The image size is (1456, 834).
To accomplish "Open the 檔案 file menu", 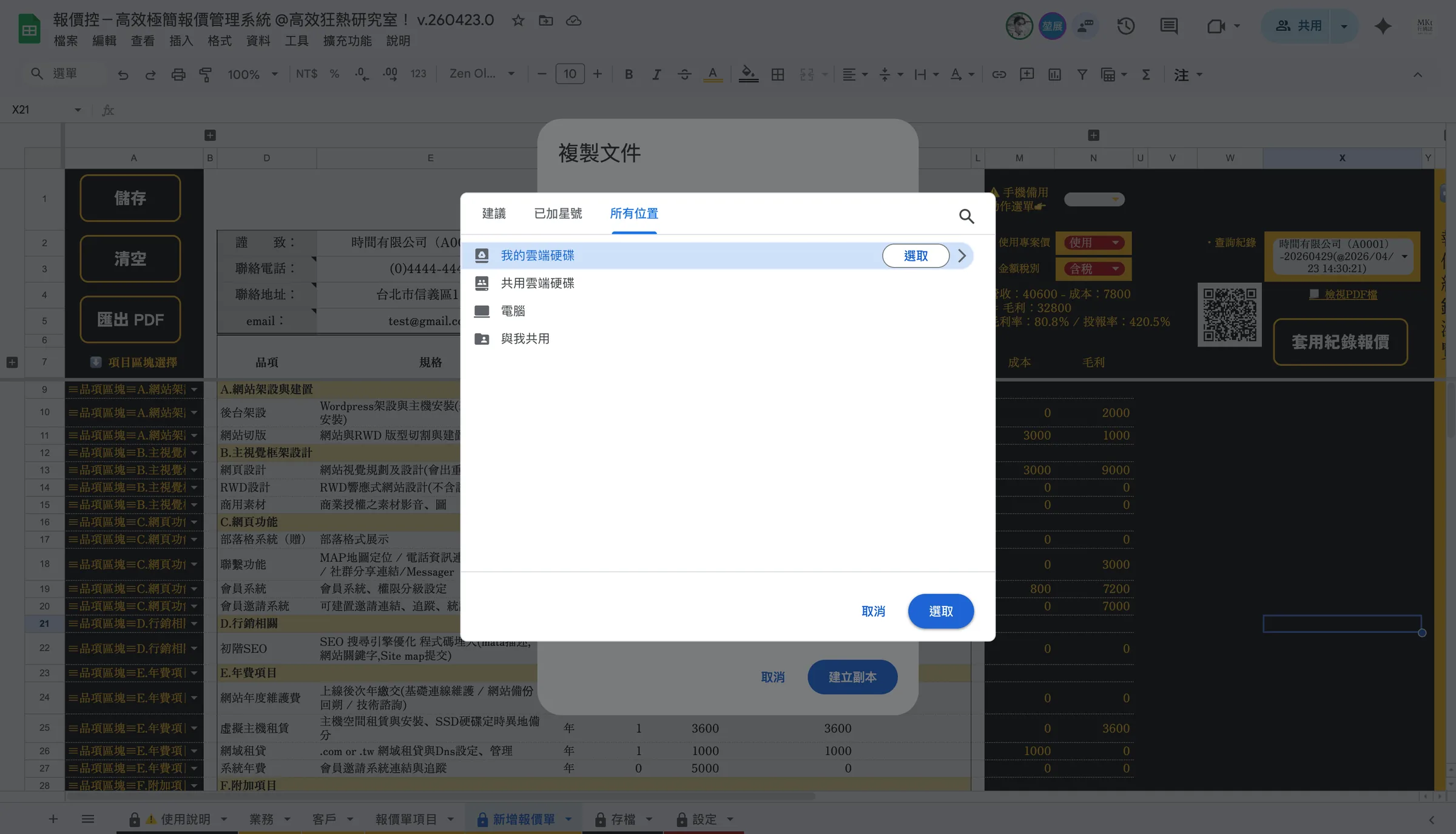I will click(66, 41).
